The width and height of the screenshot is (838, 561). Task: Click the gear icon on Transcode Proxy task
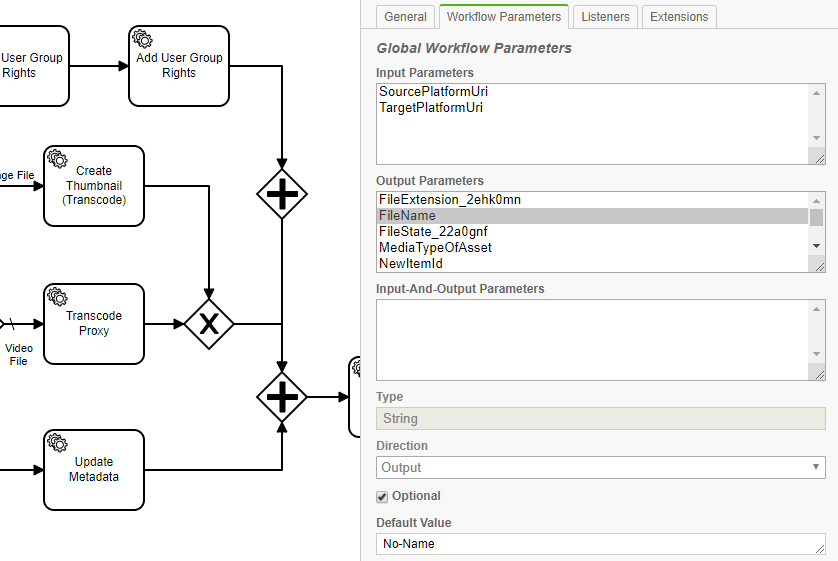(58, 297)
